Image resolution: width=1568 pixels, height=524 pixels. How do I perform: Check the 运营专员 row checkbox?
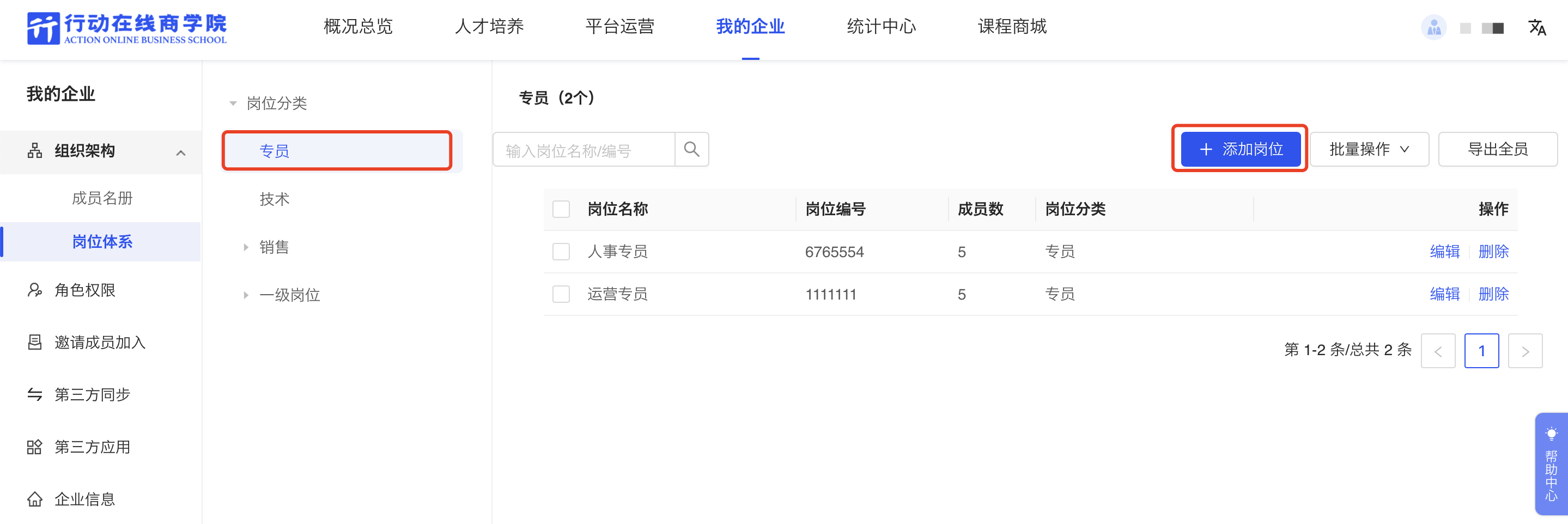pyautogui.click(x=561, y=294)
